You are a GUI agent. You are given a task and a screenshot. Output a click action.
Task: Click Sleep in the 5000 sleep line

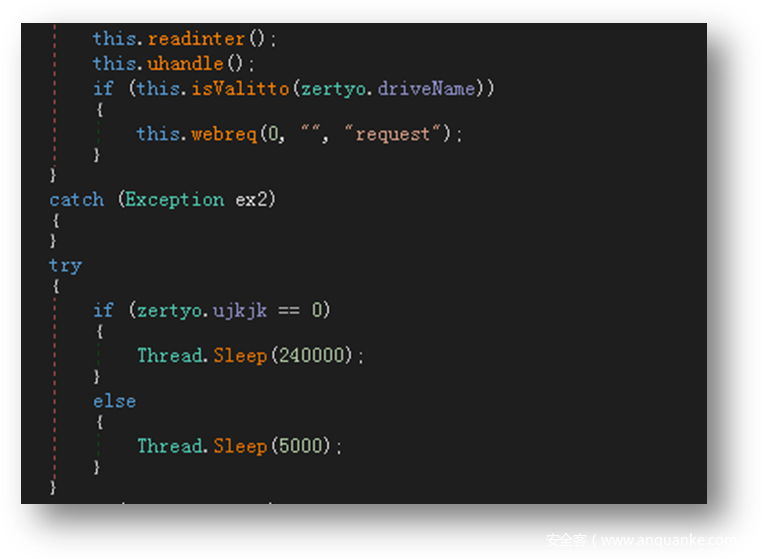point(240,446)
